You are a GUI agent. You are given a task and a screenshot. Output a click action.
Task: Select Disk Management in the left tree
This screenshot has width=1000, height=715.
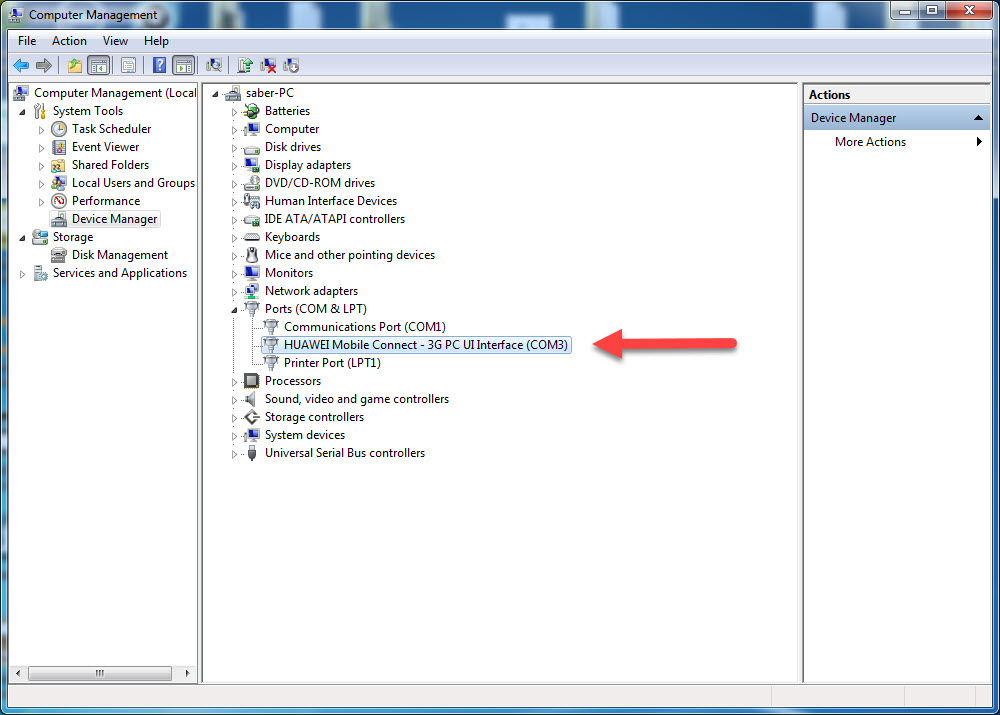coord(119,255)
